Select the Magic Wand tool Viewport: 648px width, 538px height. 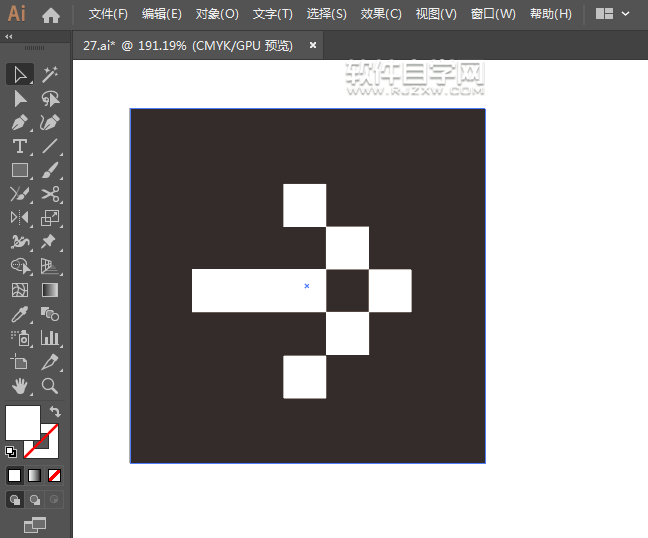pos(50,75)
